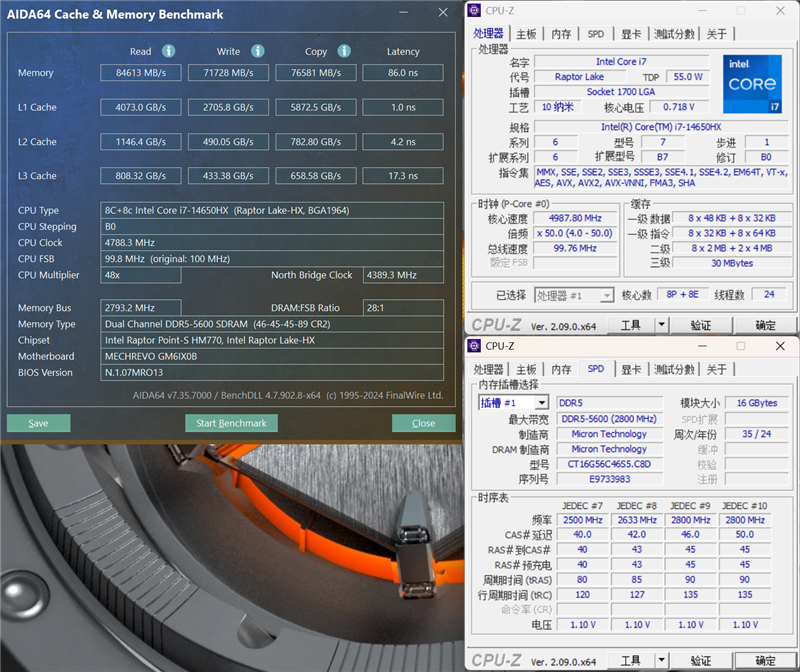Click 核心速度 value 4987.80 MHz in CPU-Z
The width and height of the screenshot is (800, 672).
575,218
